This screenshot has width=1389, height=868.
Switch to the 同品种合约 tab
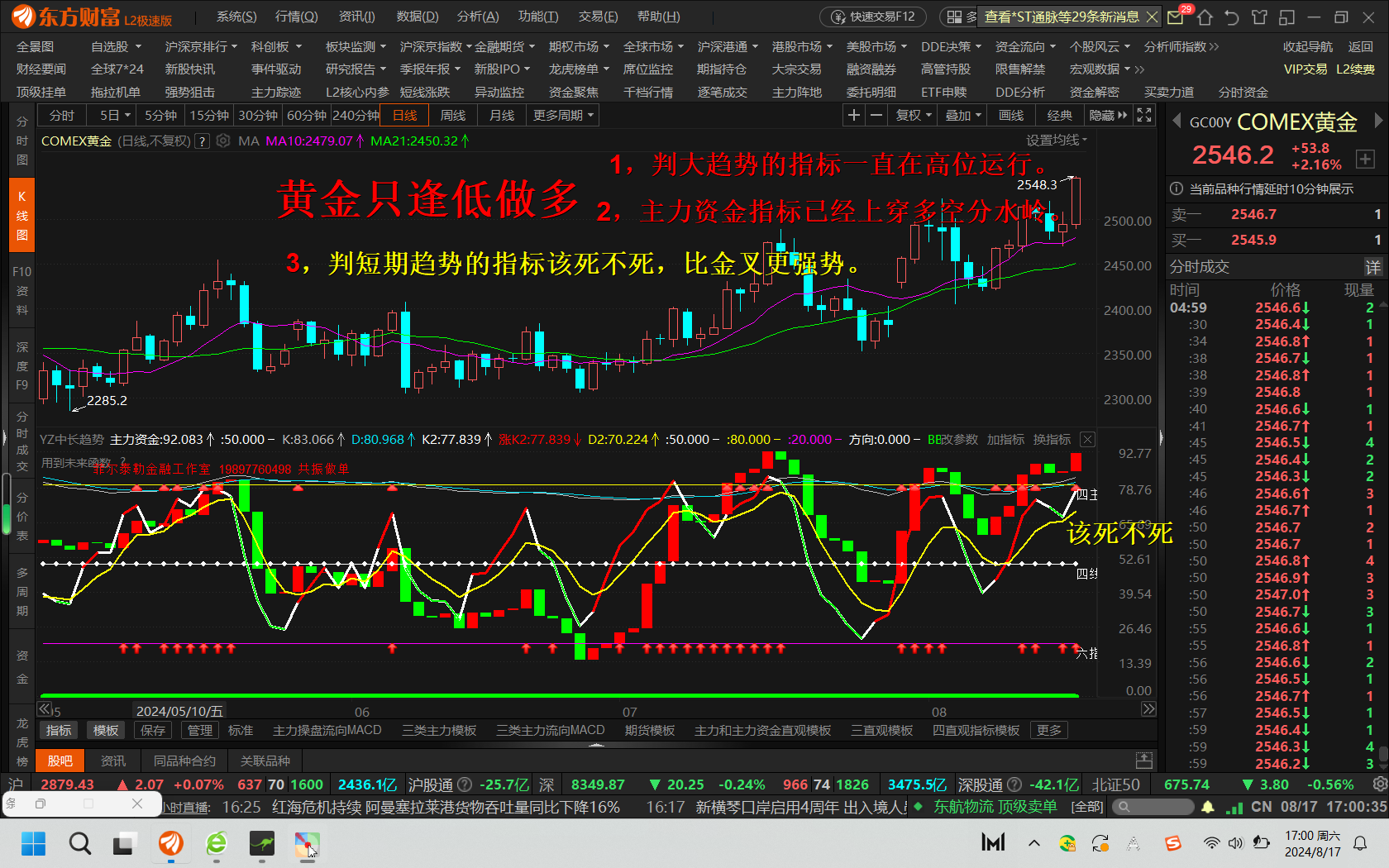tap(184, 761)
